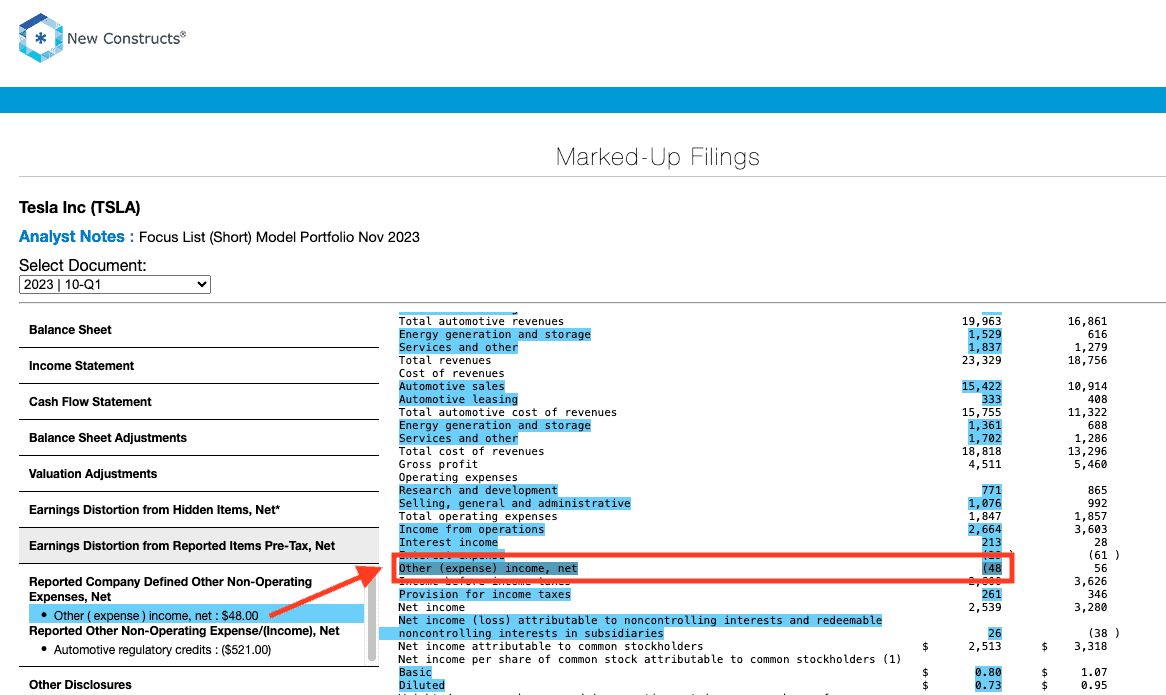Click the Gross profit line
This screenshot has width=1166, height=695.
(438, 465)
